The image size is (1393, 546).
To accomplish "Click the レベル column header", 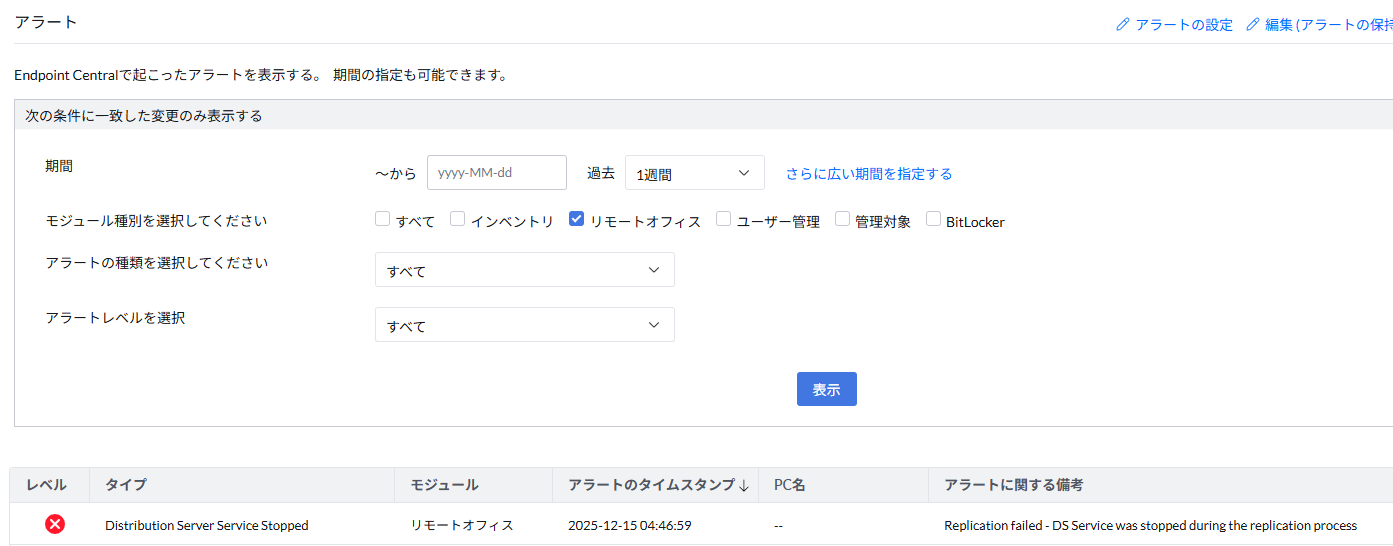I will click(x=46, y=485).
